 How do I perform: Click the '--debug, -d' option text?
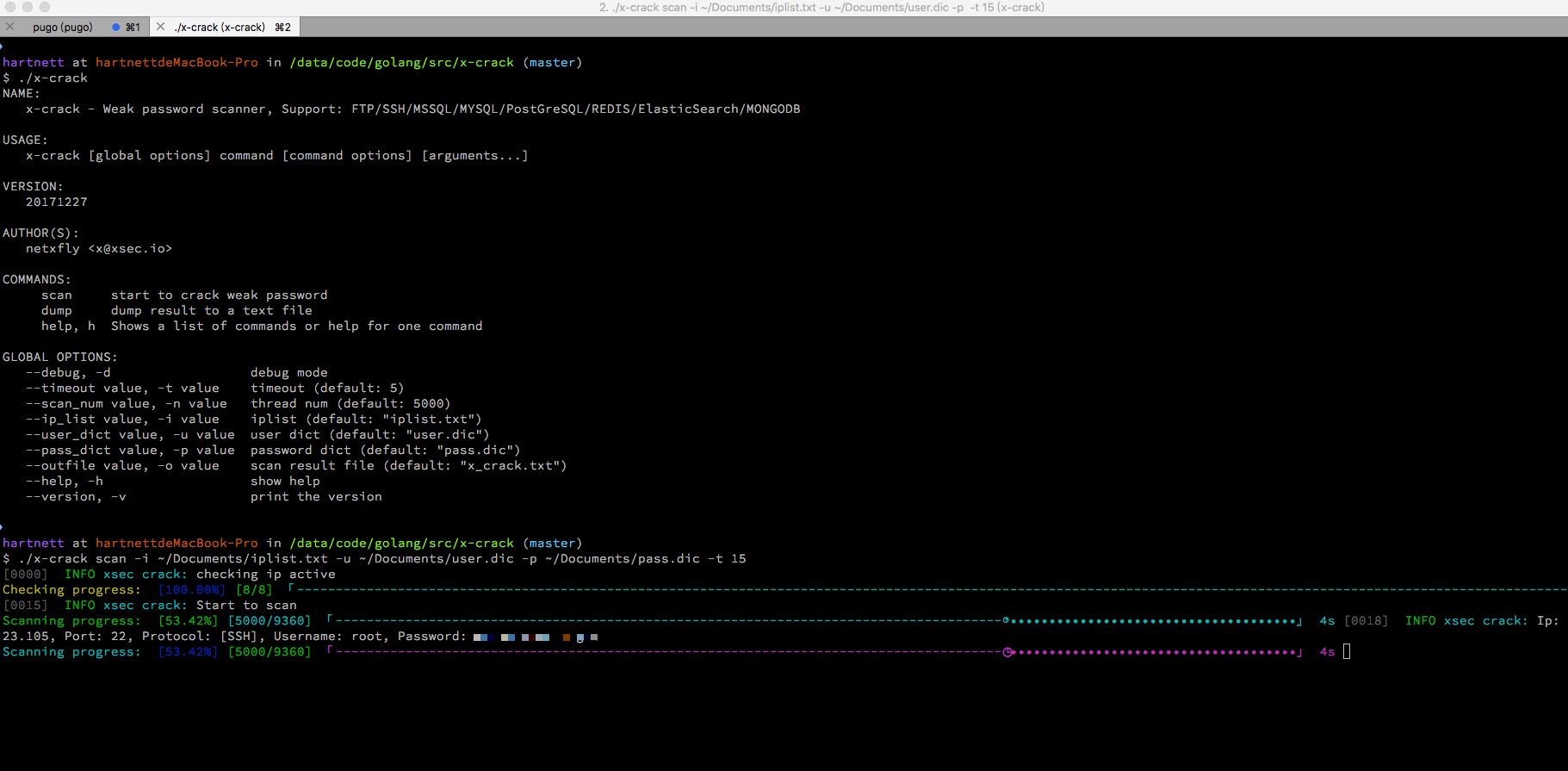point(68,372)
